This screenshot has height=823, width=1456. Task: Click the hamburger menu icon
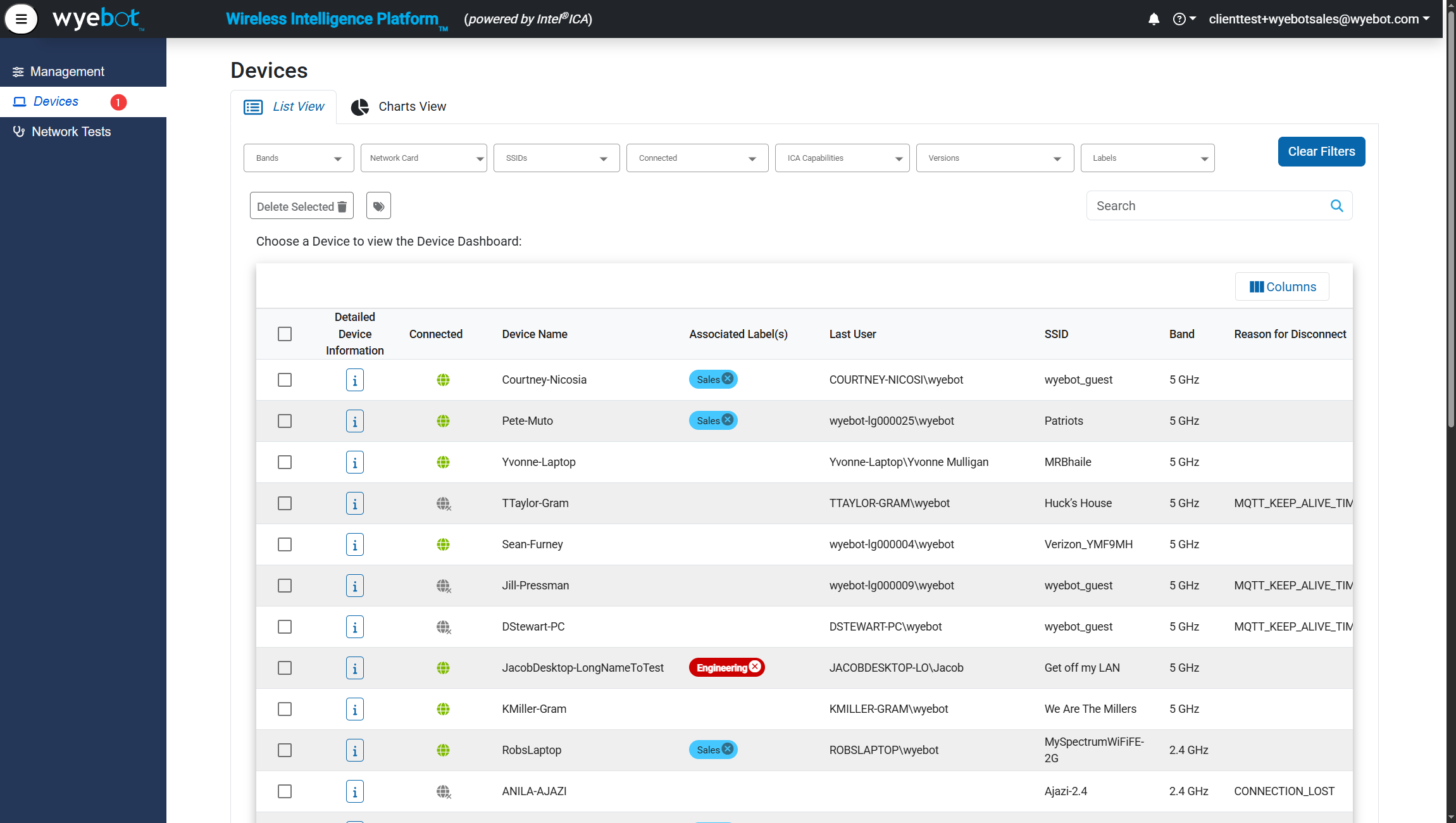click(x=21, y=19)
